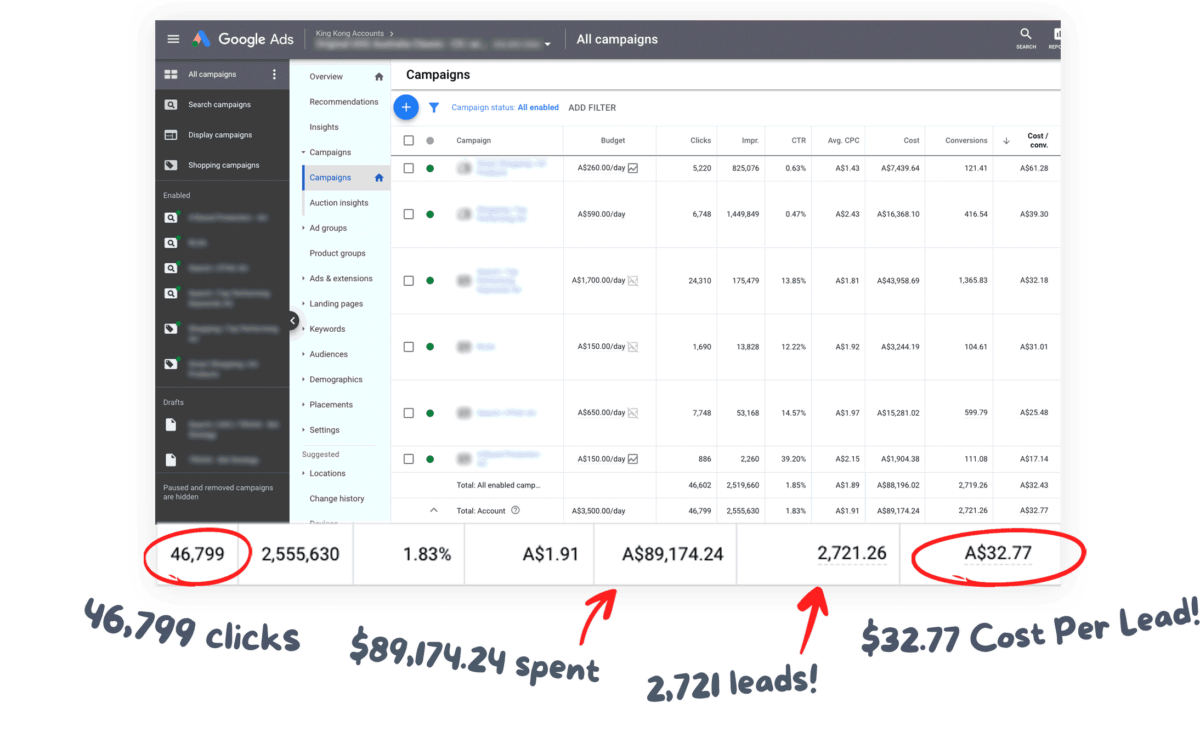Expand the Keywords menu section
The image size is (1200, 743).
[x=327, y=329]
